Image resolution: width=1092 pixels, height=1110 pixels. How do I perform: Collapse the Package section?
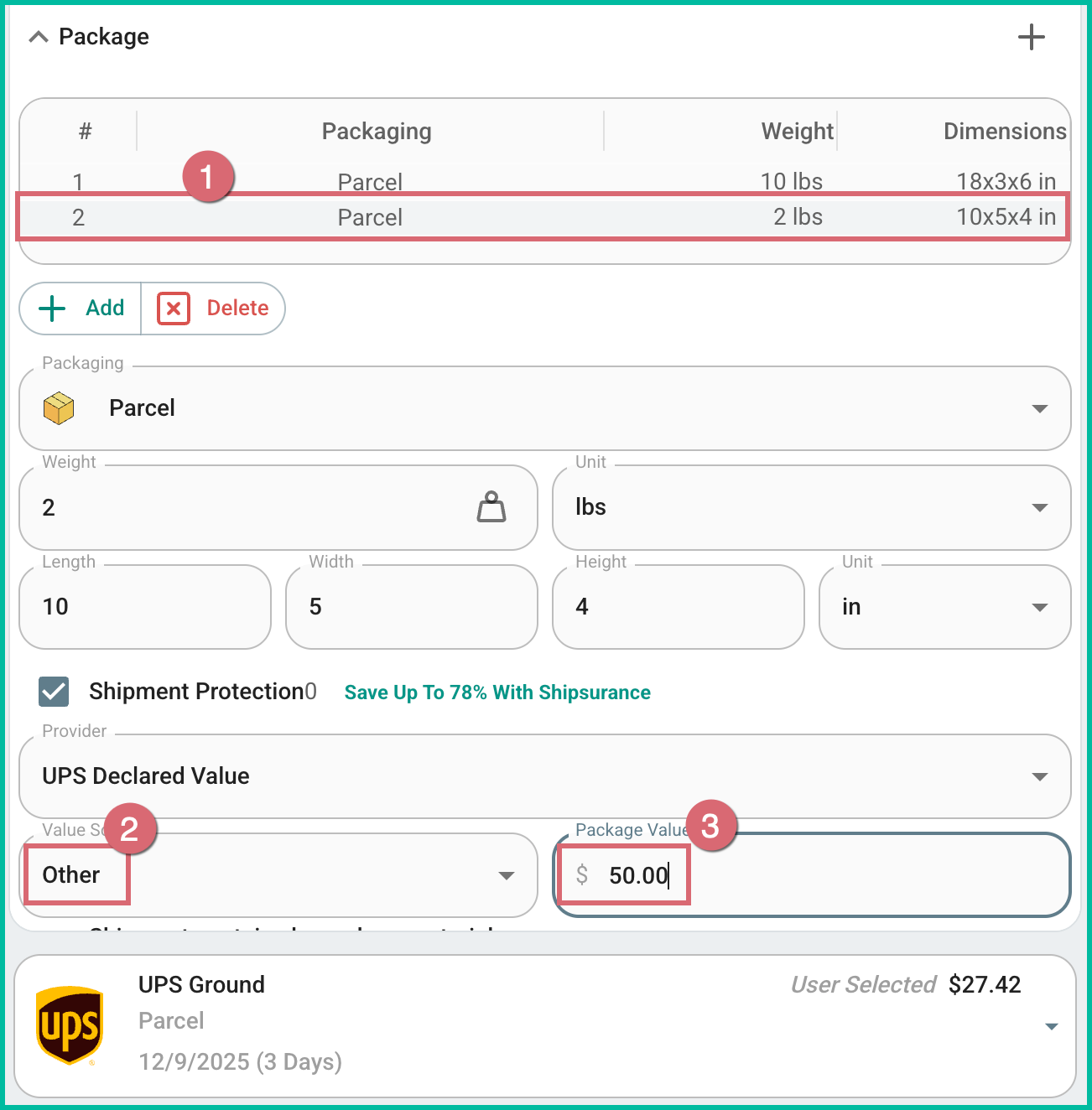tap(37, 36)
